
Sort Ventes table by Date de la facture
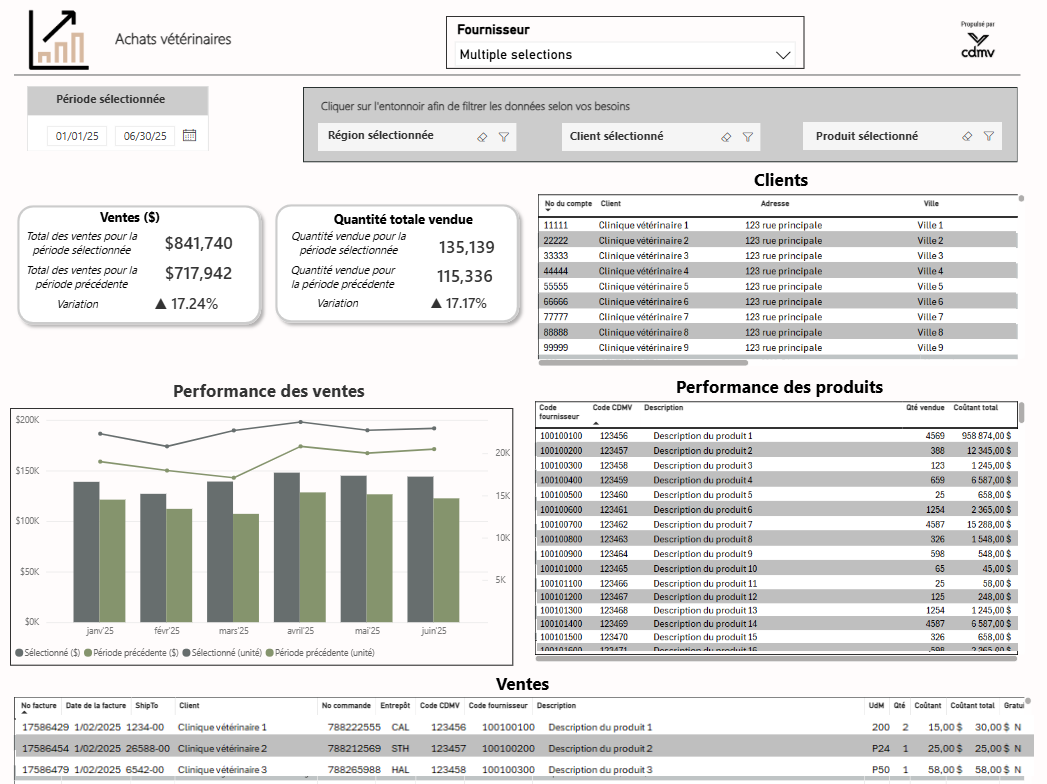pyautogui.click(x=97, y=706)
